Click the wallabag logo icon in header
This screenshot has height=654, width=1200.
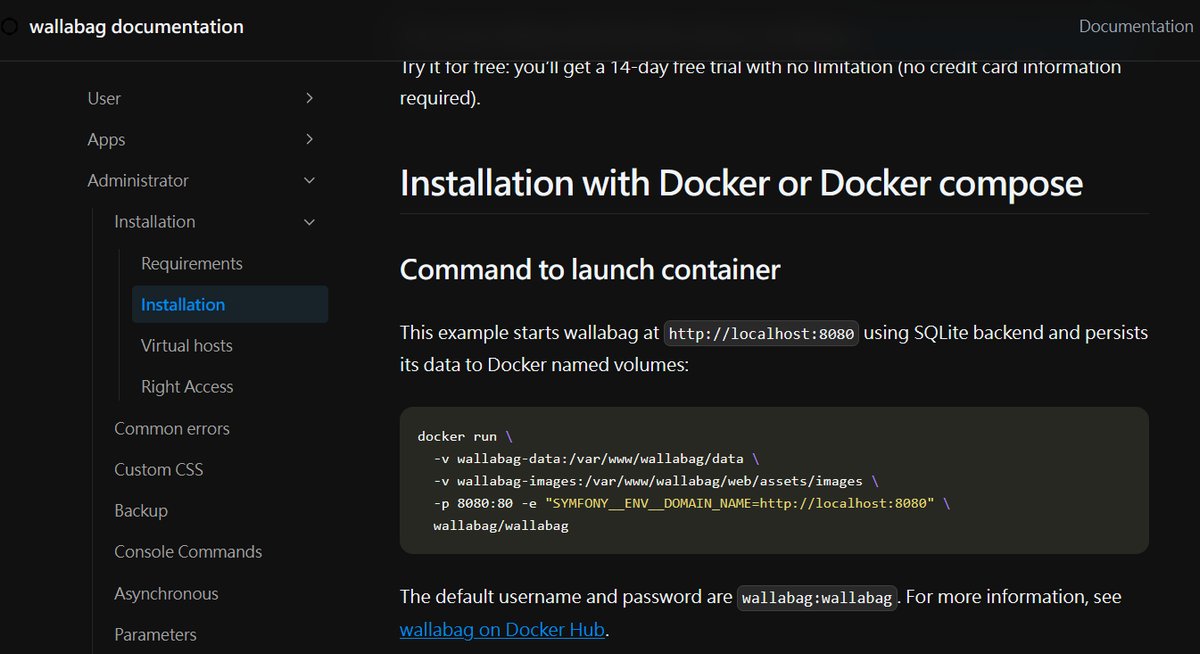[9, 27]
